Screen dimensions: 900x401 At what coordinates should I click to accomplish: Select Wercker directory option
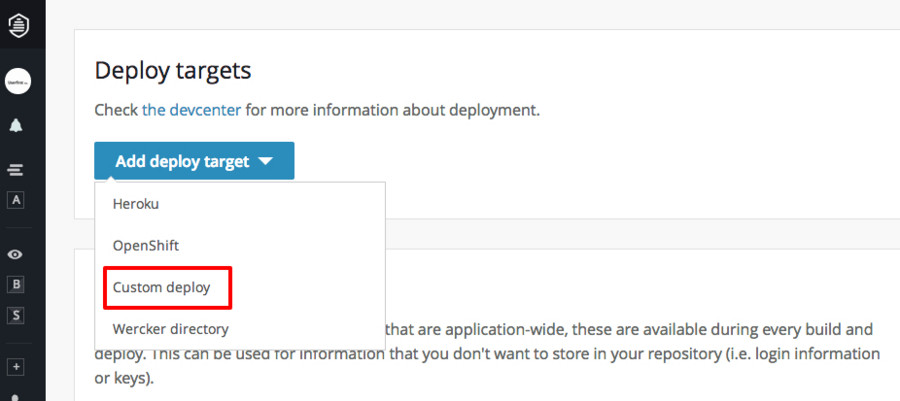click(x=170, y=329)
